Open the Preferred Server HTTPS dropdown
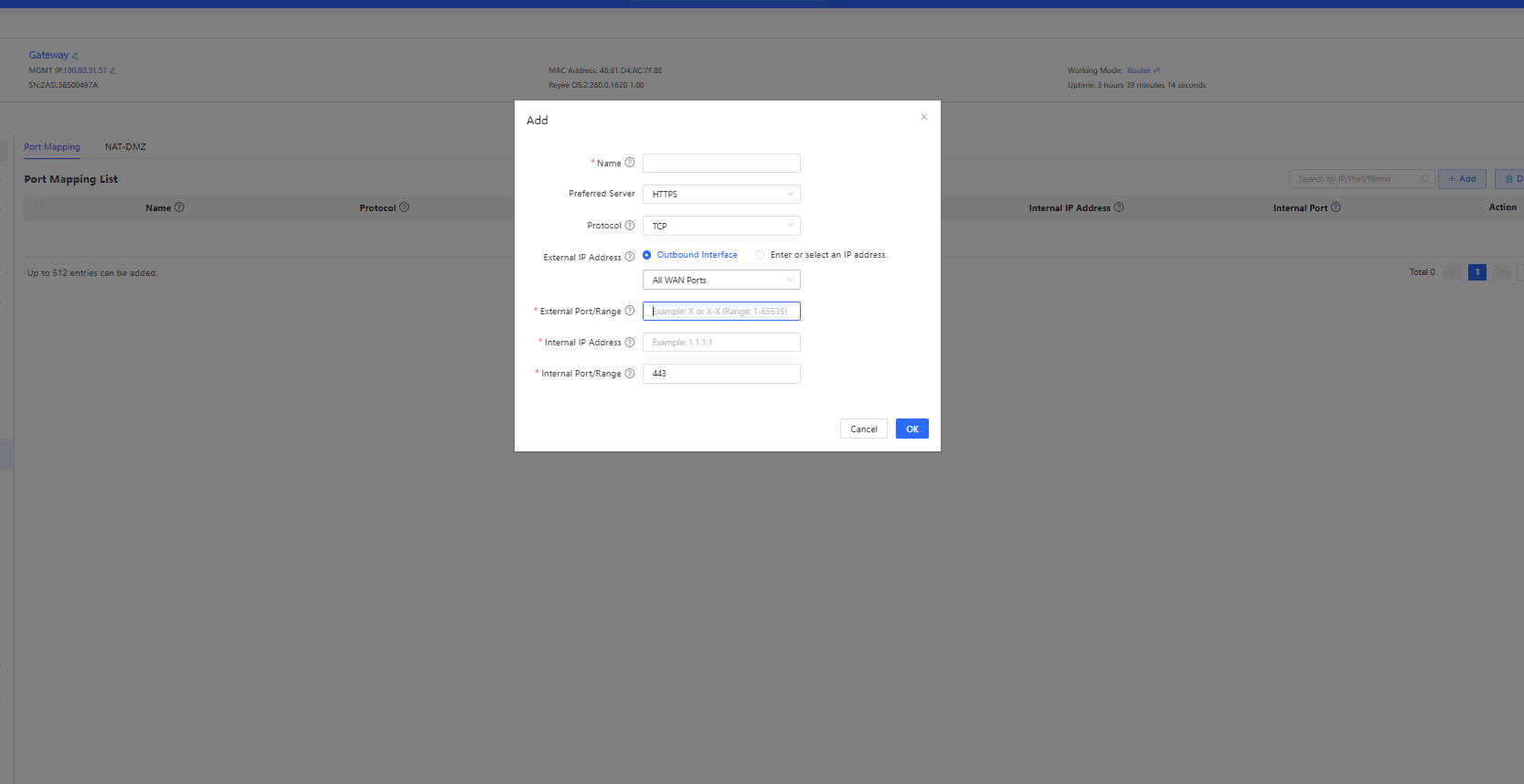 point(721,194)
